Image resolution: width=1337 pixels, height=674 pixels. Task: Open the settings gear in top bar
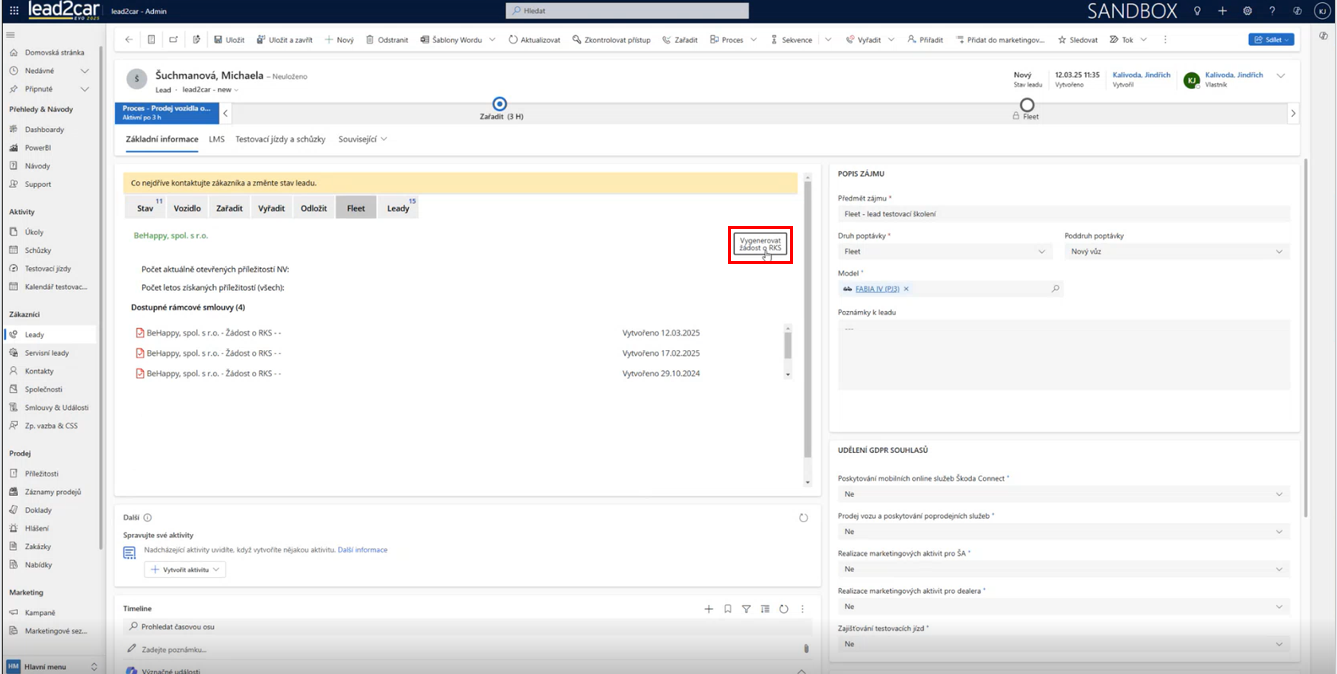1247,11
